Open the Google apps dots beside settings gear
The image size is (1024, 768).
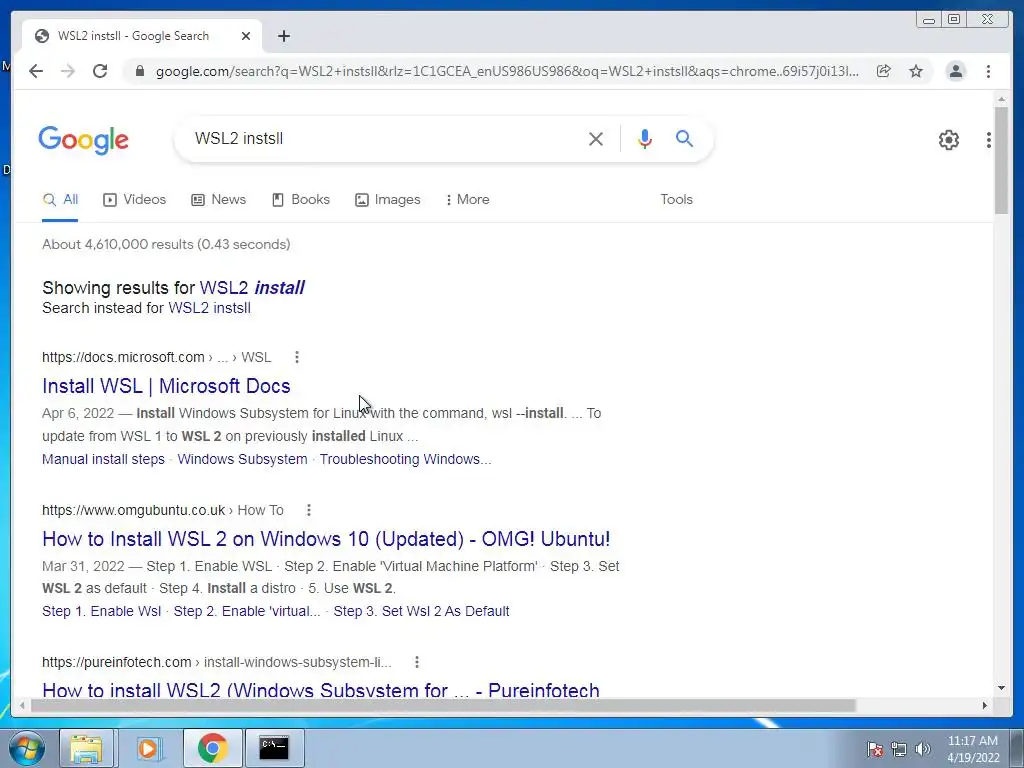coord(989,140)
